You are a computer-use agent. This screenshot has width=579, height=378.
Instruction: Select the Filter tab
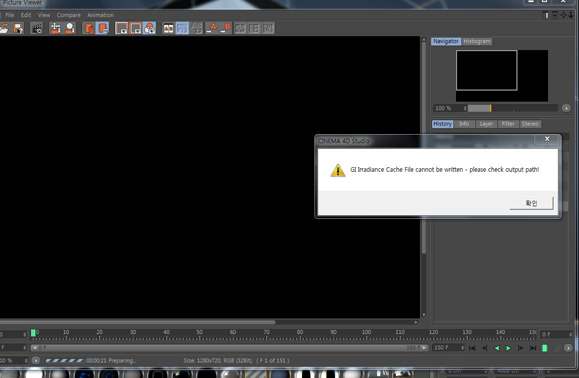pyautogui.click(x=508, y=124)
